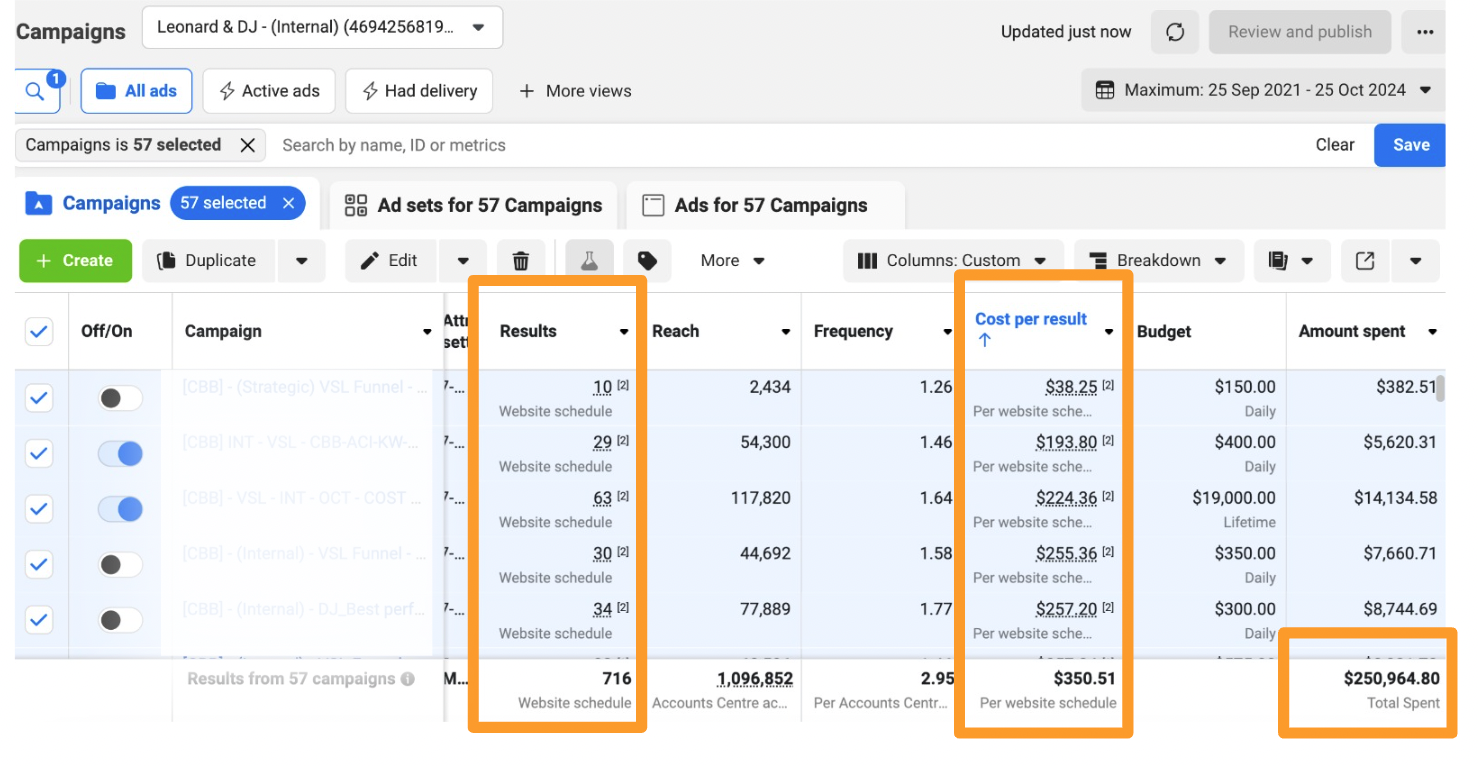Turn on the campaign with 10 results
The image size is (1478, 766).
[x=120, y=398]
